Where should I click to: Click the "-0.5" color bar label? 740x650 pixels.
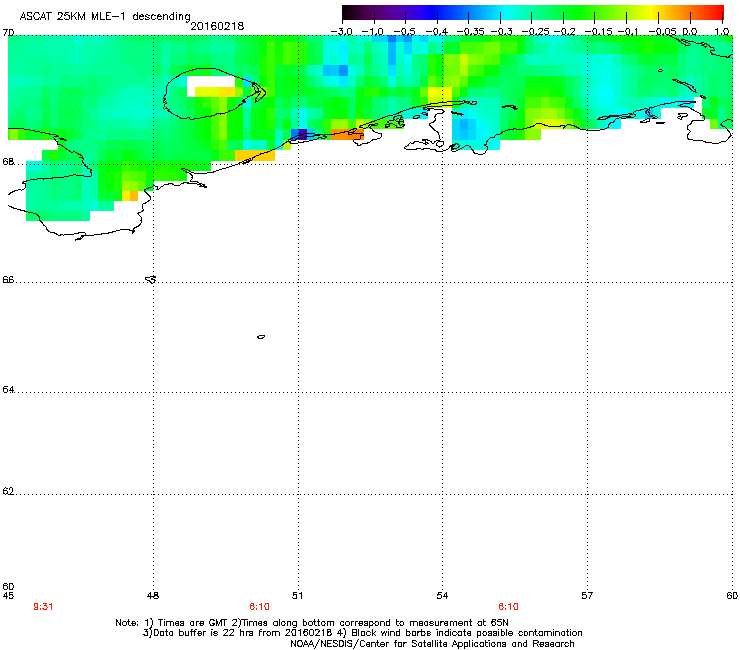pyautogui.click(x=404, y=32)
